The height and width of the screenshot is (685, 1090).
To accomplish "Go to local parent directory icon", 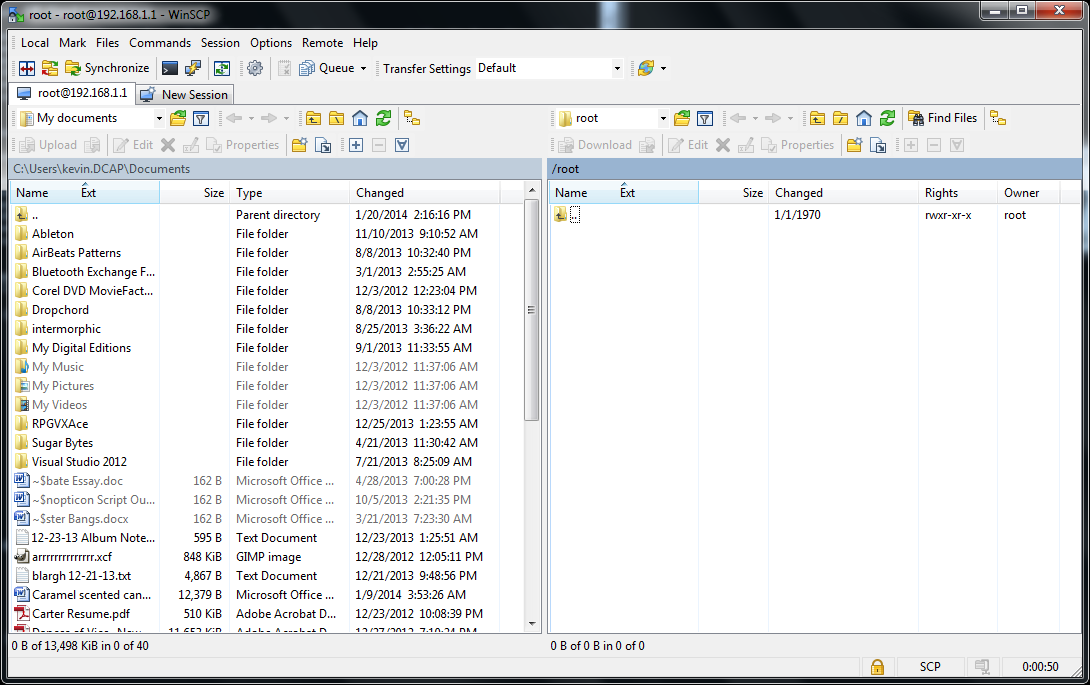I will tap(314, 118).
